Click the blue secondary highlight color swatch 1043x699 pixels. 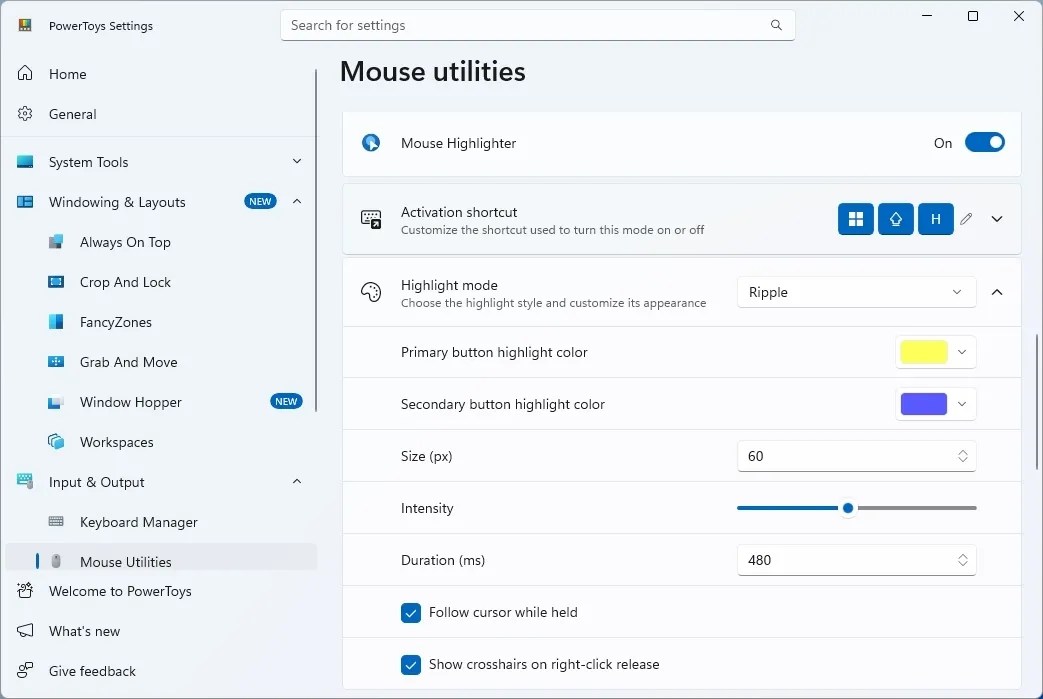click(923, 404)
